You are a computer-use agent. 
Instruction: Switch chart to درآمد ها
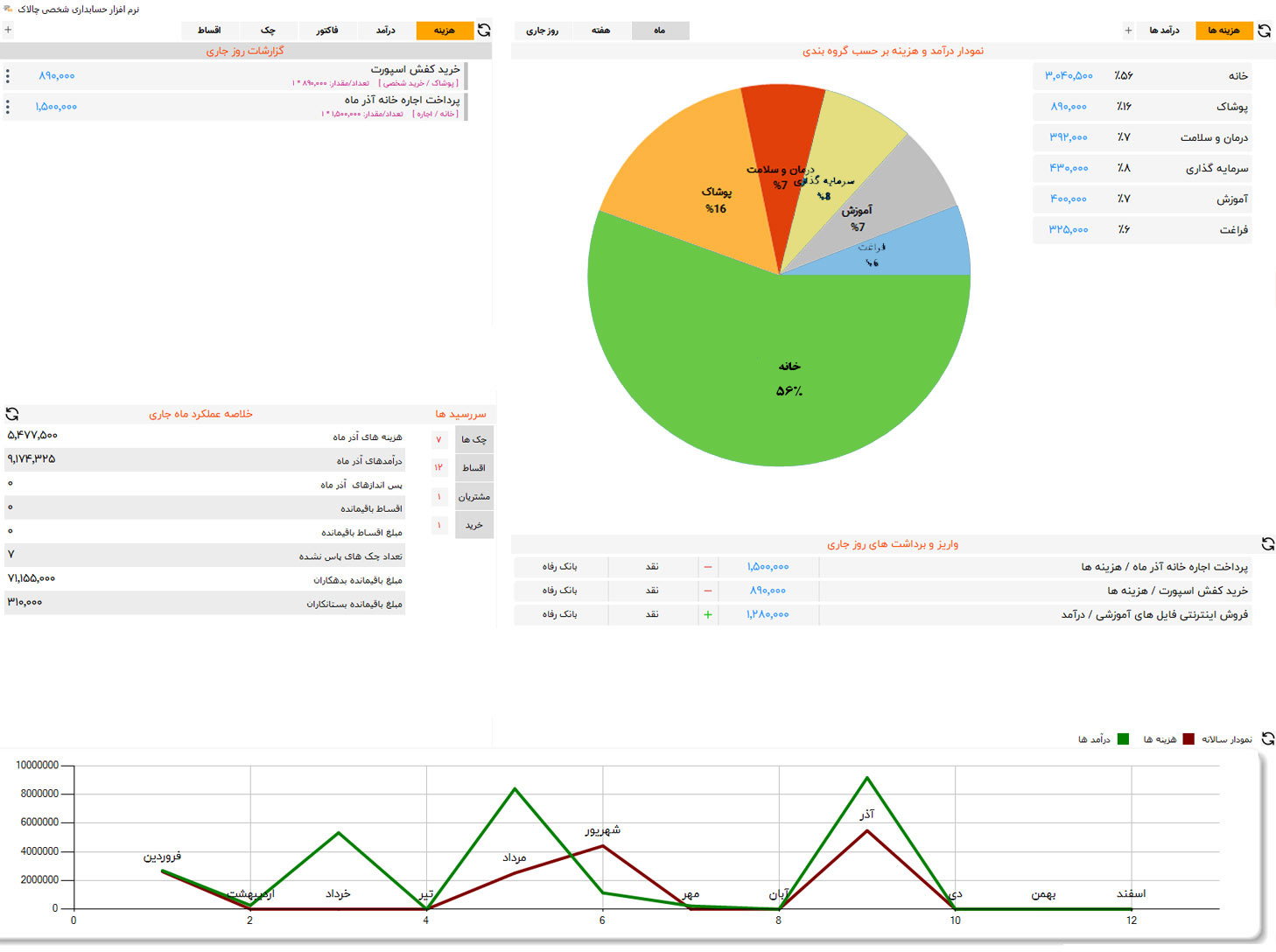tap(1165, 31)
